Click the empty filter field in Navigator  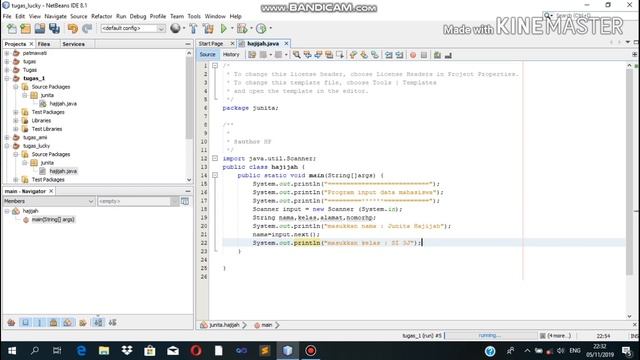coord(135,201)
